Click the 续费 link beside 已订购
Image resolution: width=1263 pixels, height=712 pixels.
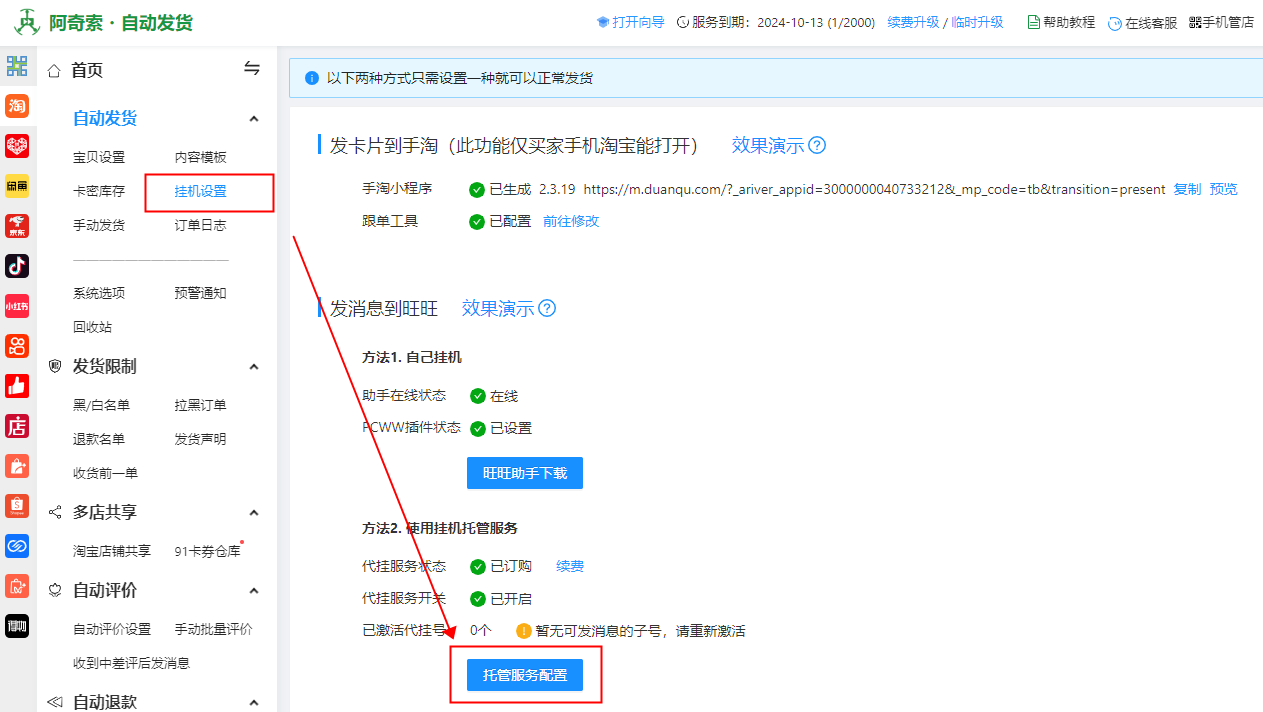pos(570,566)
